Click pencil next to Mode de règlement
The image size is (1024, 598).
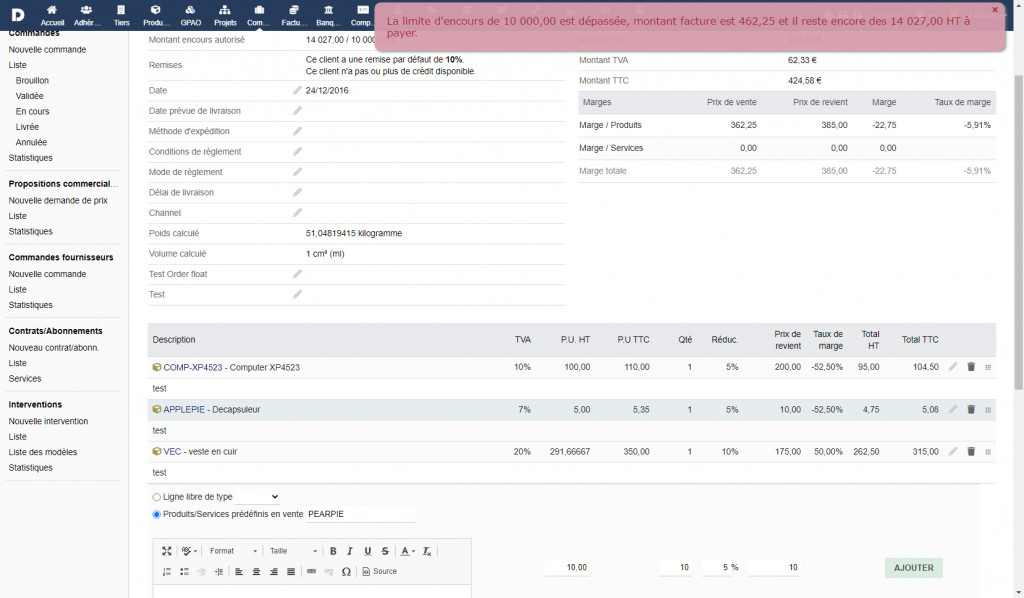click(297, 172)
